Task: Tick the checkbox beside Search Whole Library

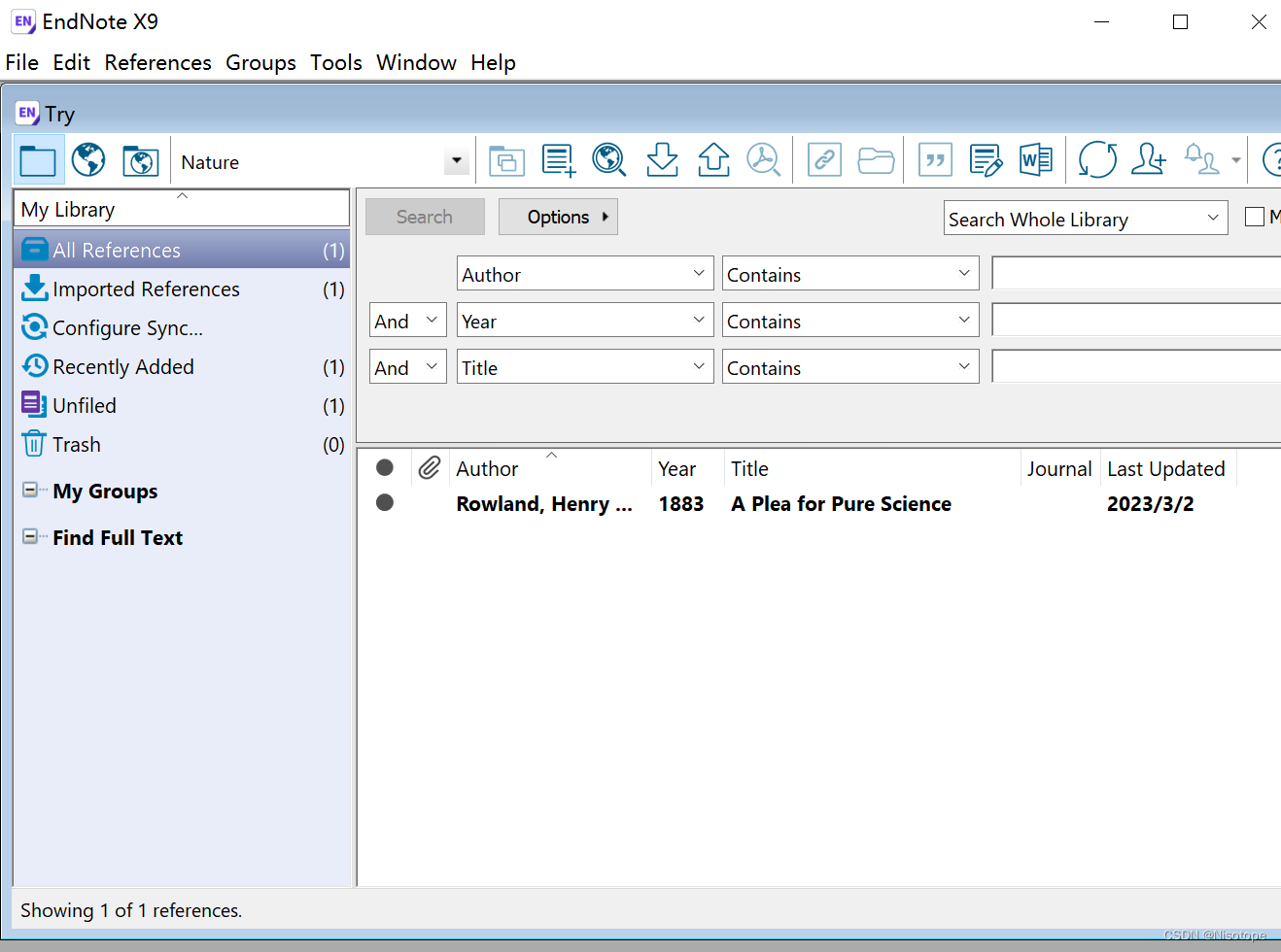Action: click(1255, 217)
